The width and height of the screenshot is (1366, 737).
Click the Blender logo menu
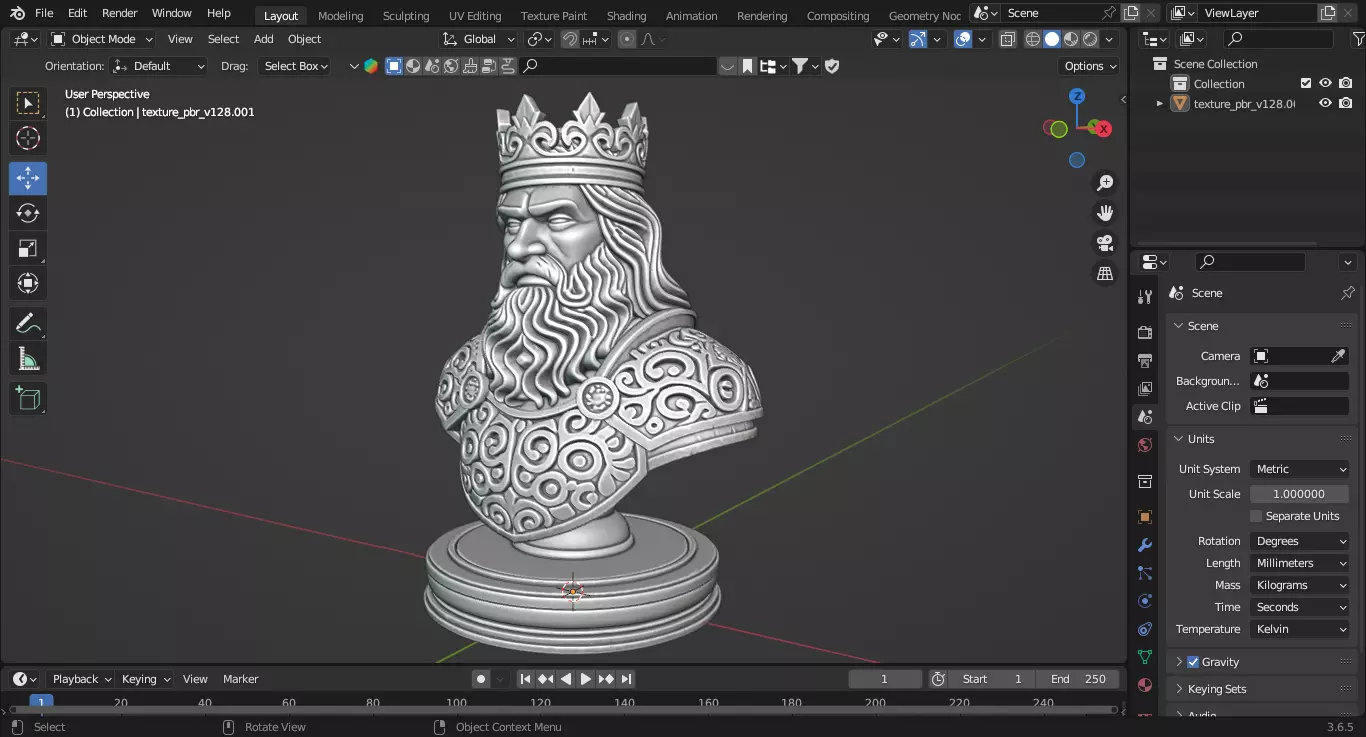[18, 13]
